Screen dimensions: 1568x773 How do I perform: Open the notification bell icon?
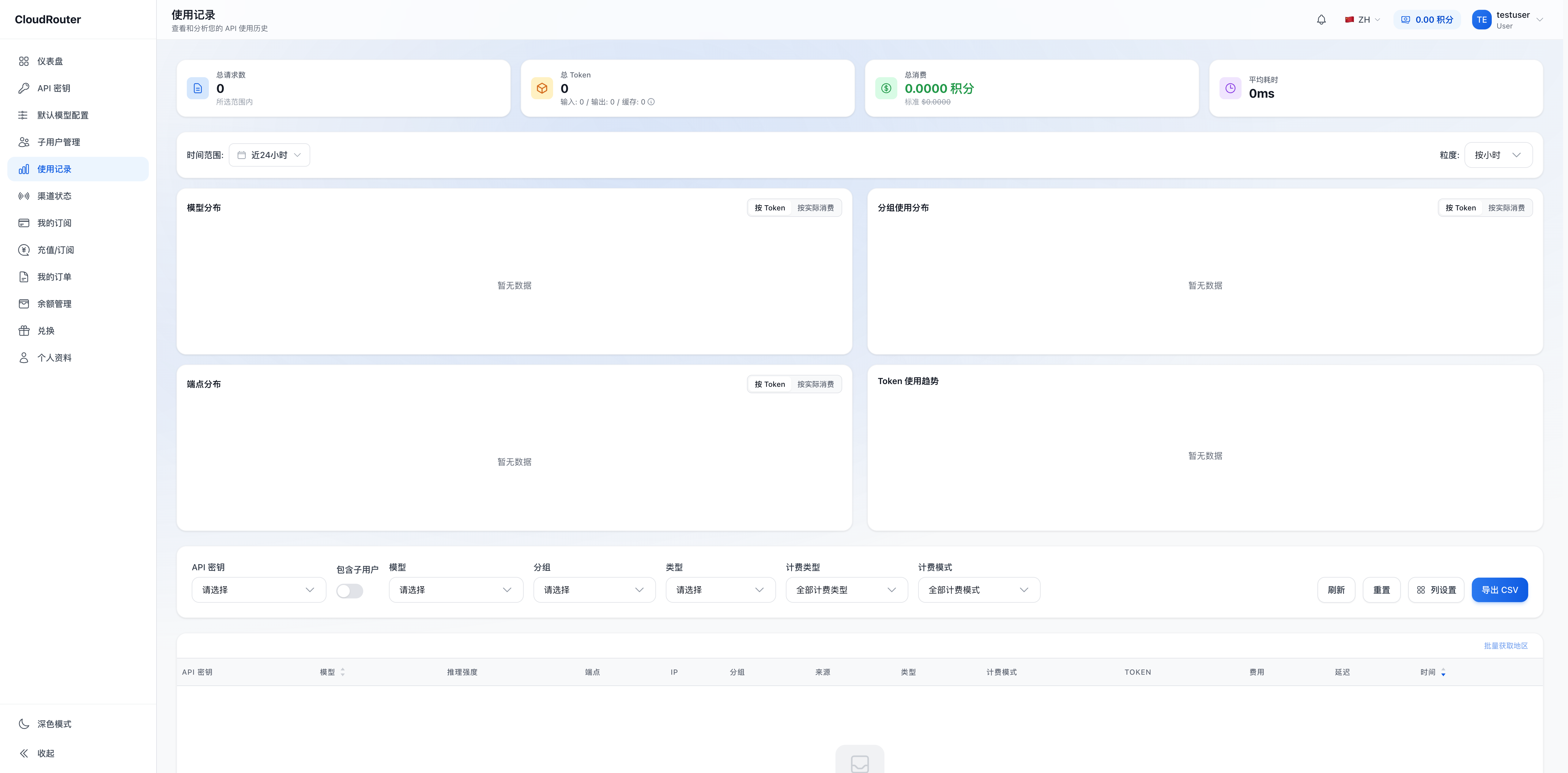1321,20
